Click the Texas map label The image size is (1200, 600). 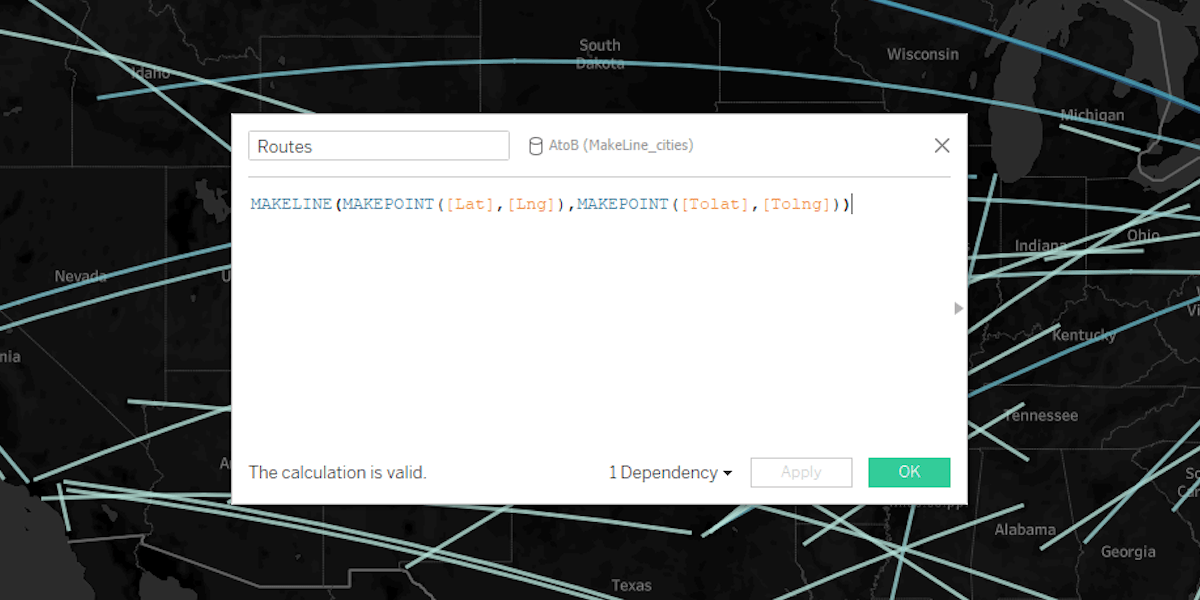[x=631, y=585]
